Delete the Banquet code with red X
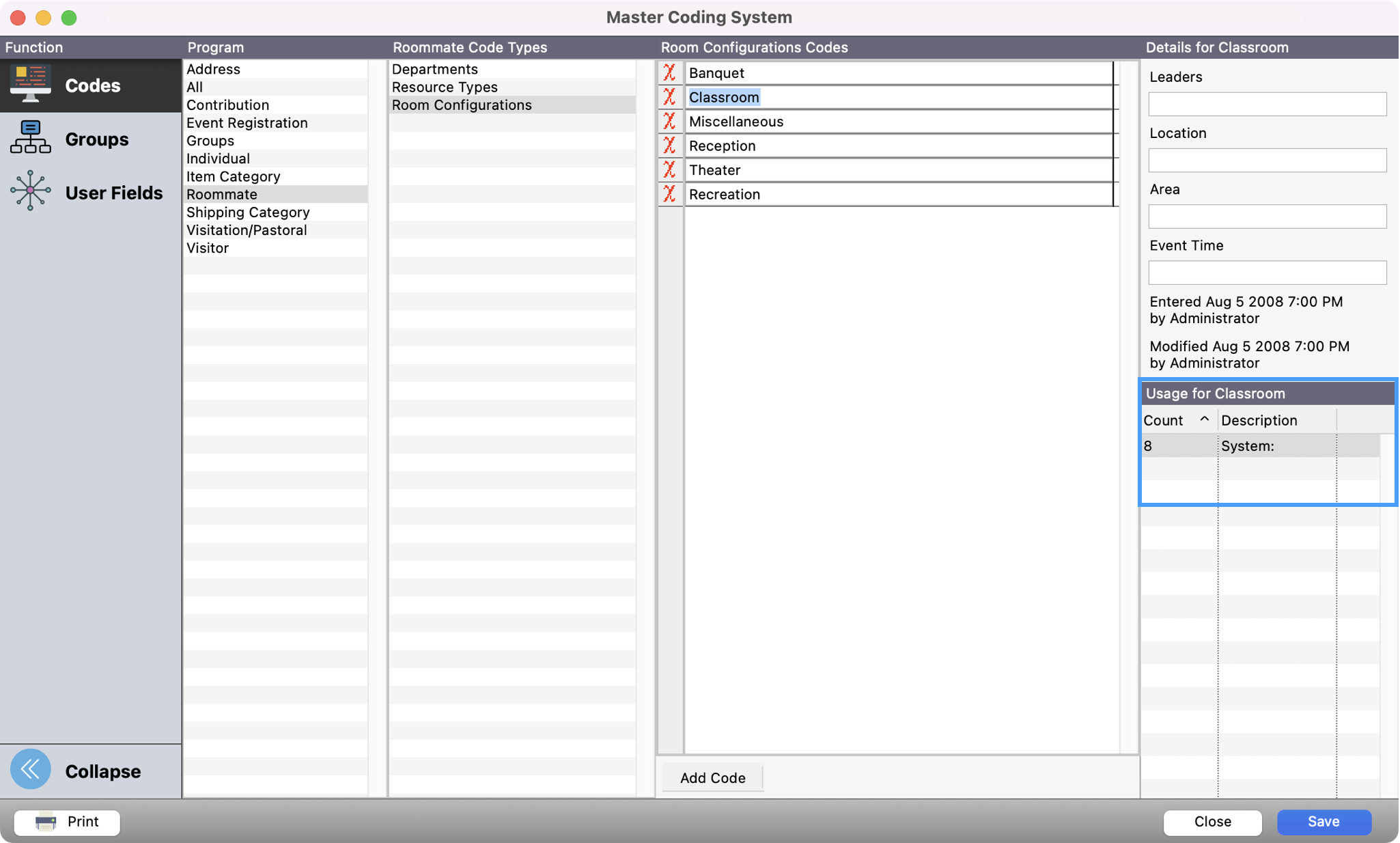 pos(669,72)
